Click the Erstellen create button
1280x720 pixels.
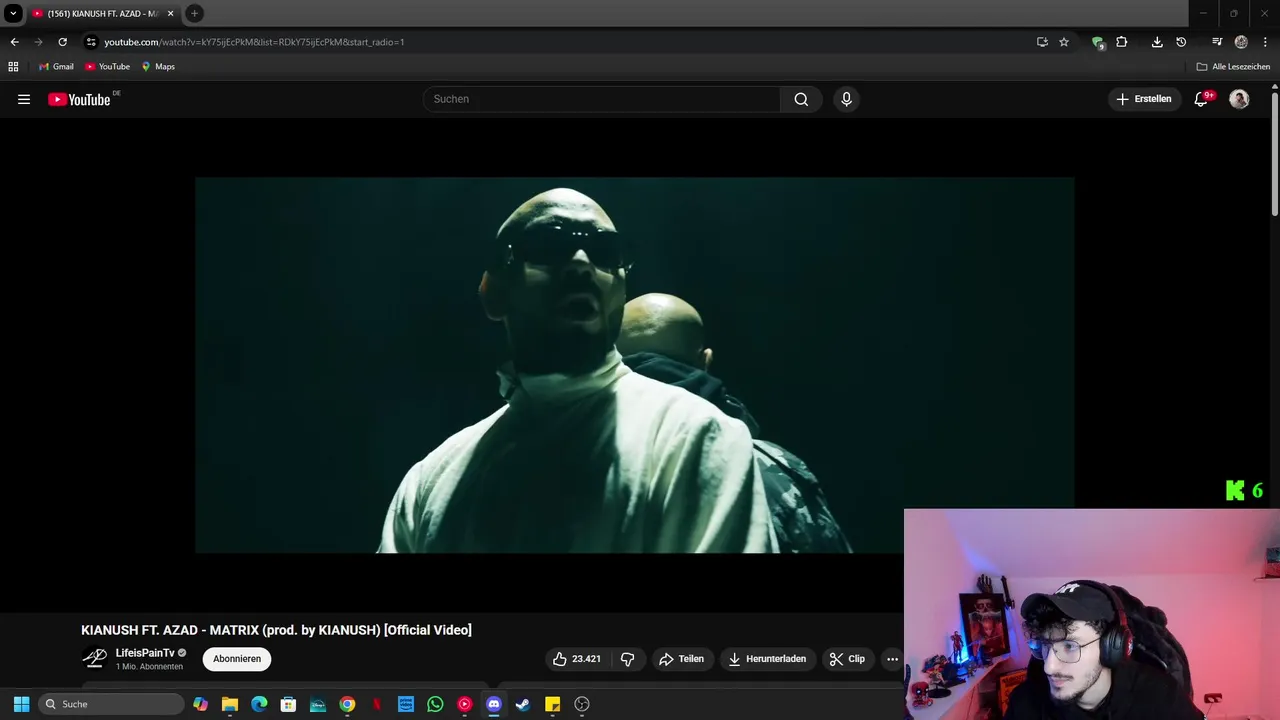[1145, 99]
